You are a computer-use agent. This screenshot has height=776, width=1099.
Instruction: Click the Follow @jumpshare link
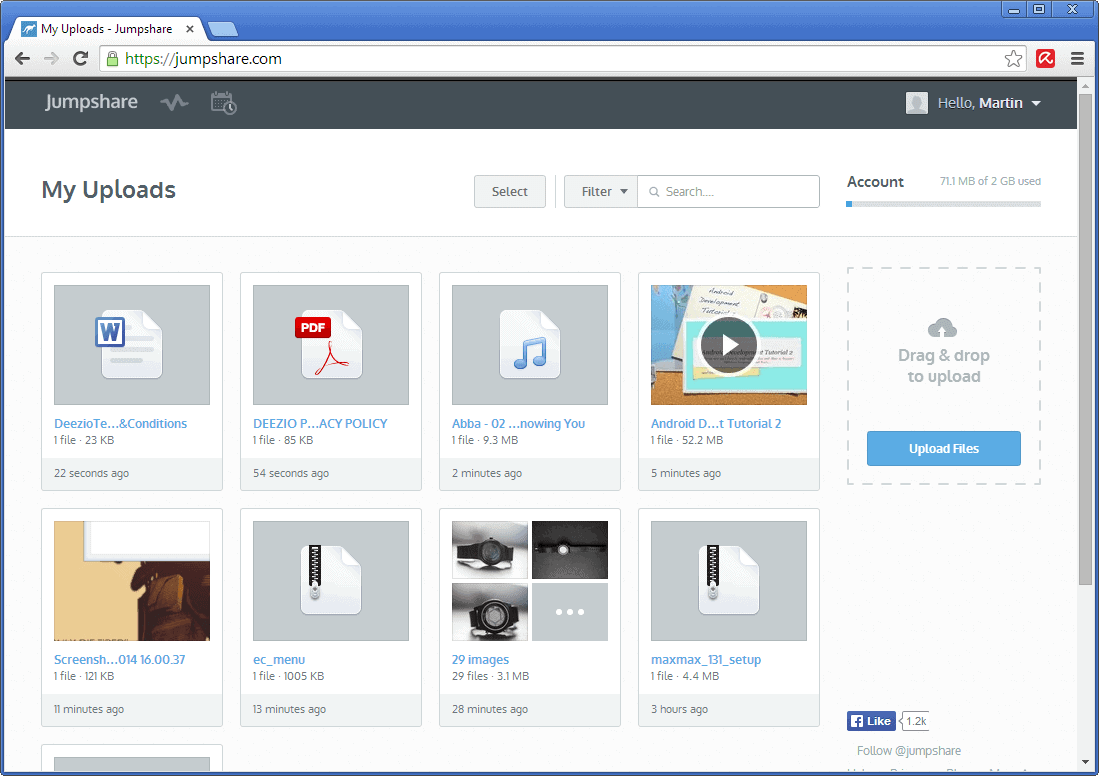[x=909, y=751]
